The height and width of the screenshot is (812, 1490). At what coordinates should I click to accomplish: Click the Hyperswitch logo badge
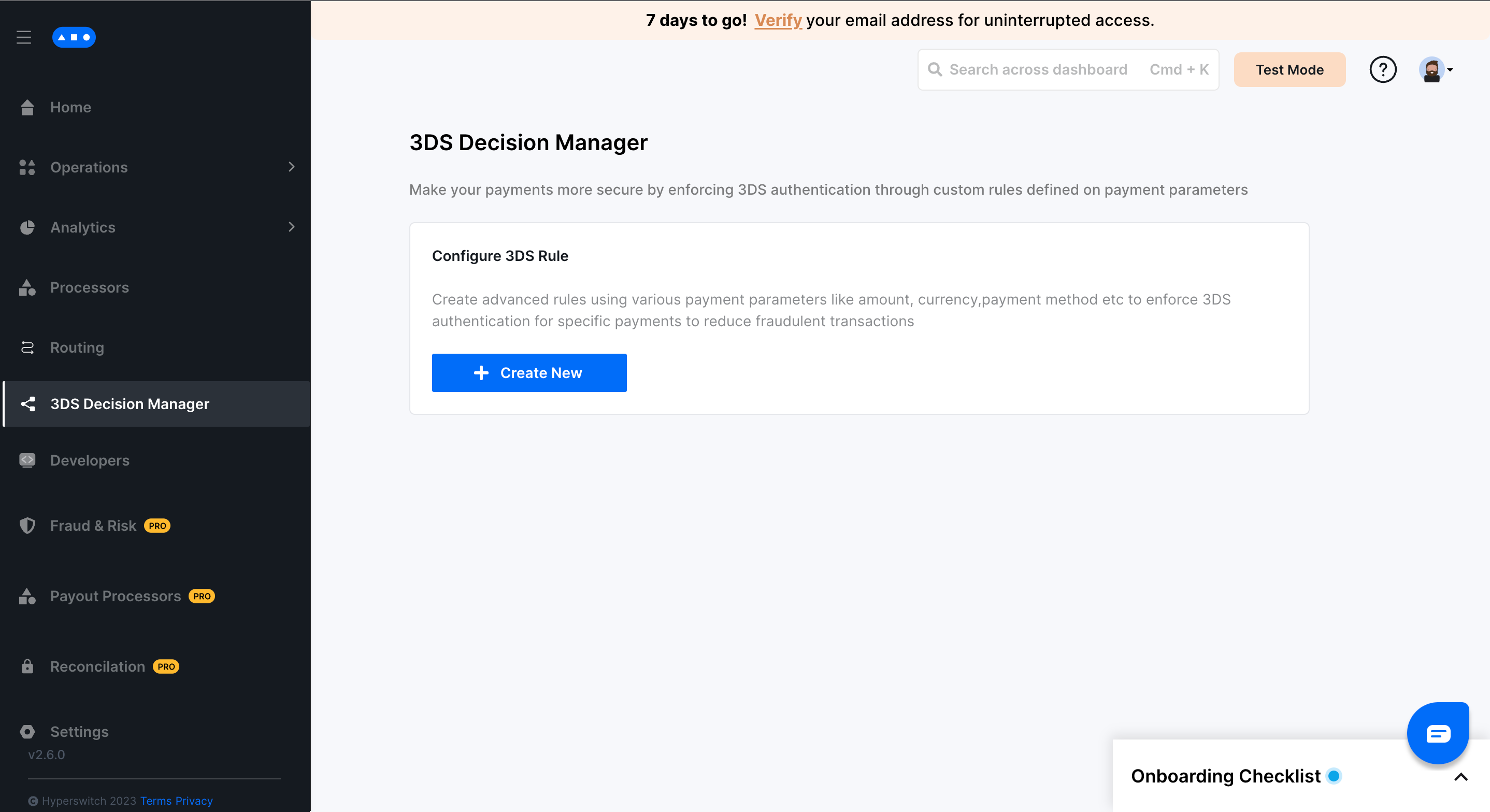(x=74, y=38)
